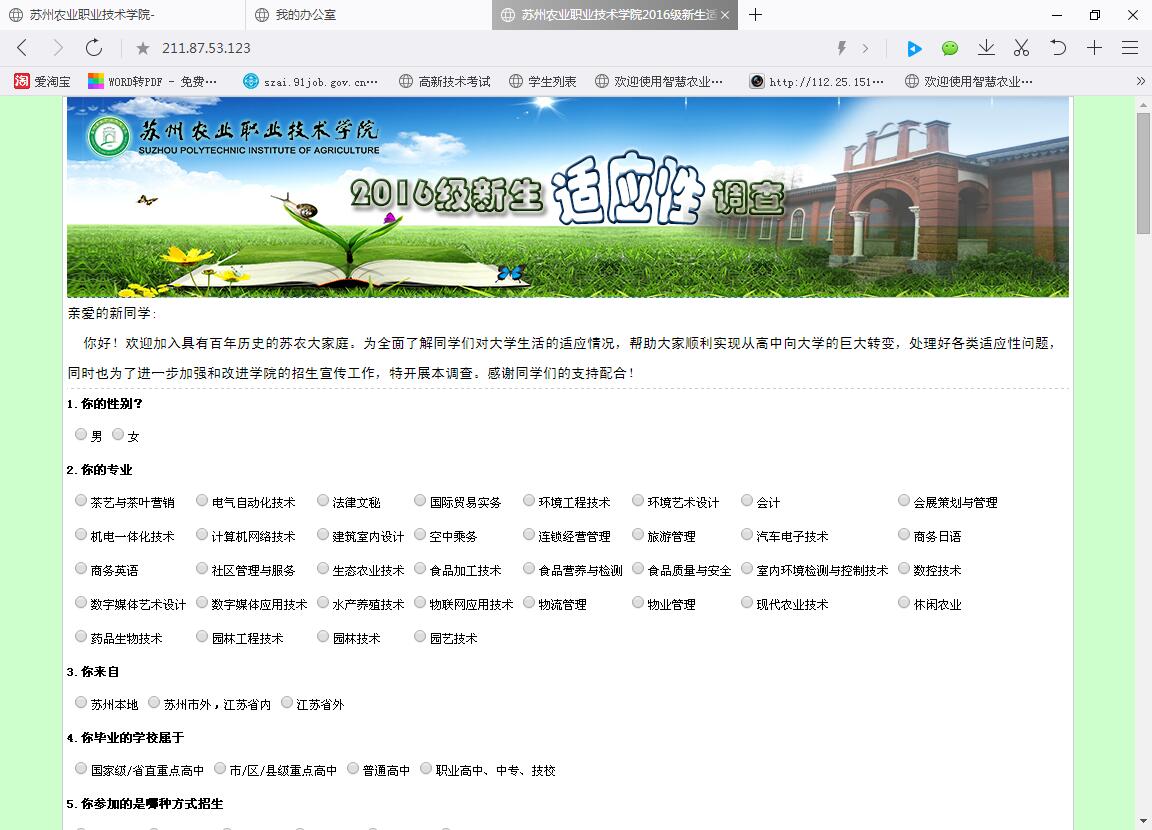Open the first 欢迎使用智慧农业 bookmark
The width and height of the screenshot is (1152, 830).
pos(659,82)
